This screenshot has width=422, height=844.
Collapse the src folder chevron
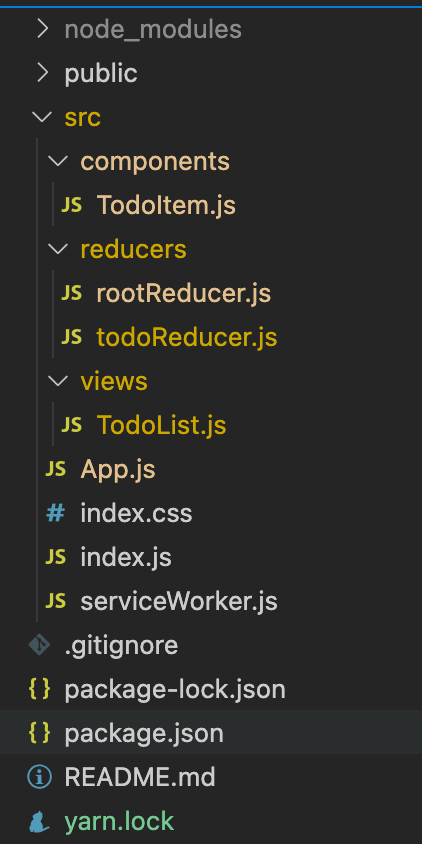42,117
